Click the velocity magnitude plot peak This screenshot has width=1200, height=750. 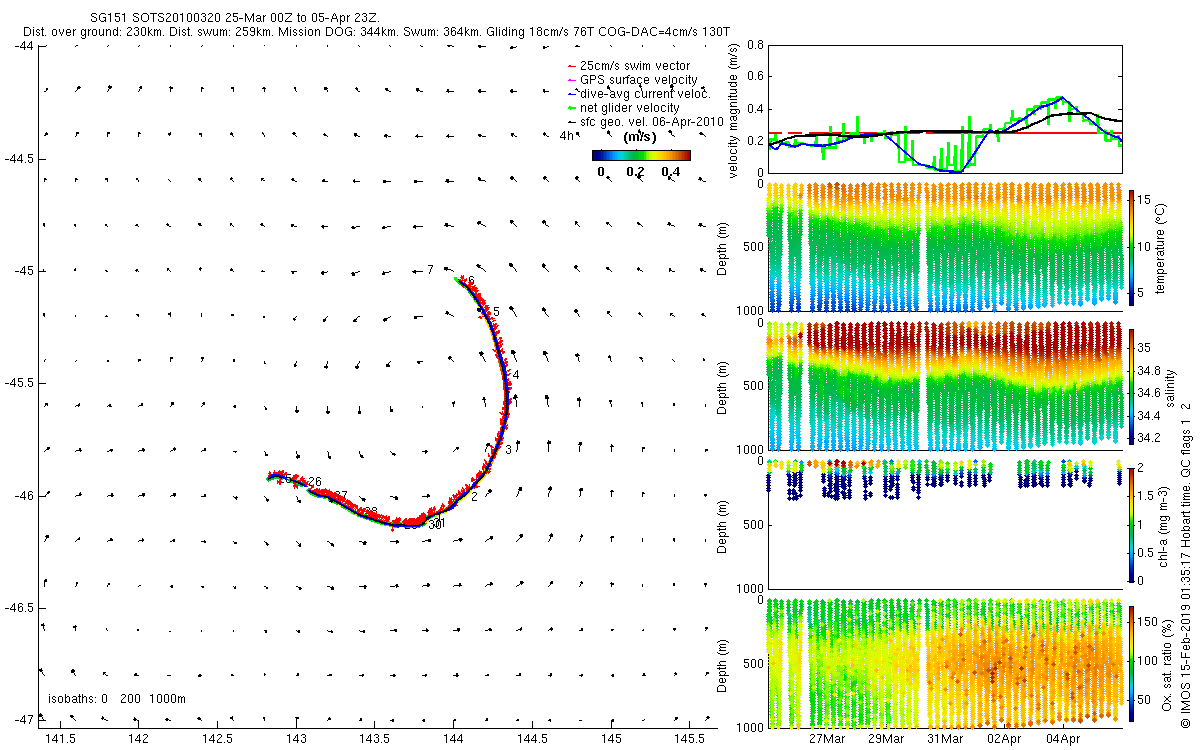click(x=1061, y=98)
